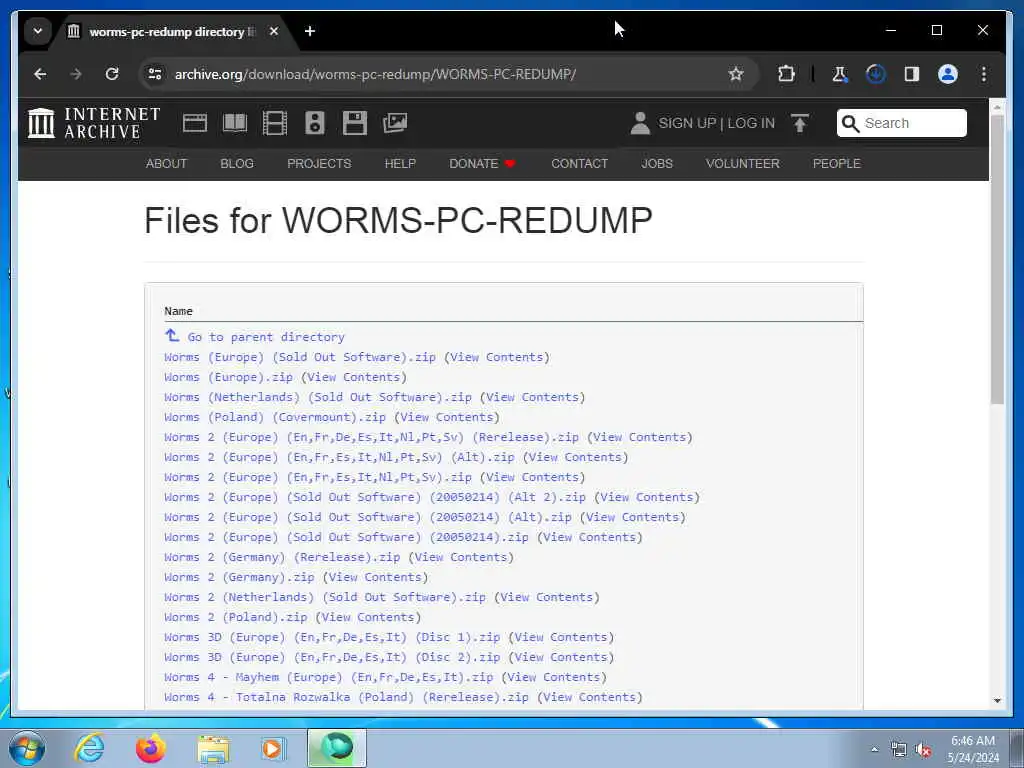Click the browser forward arrow

76,74
